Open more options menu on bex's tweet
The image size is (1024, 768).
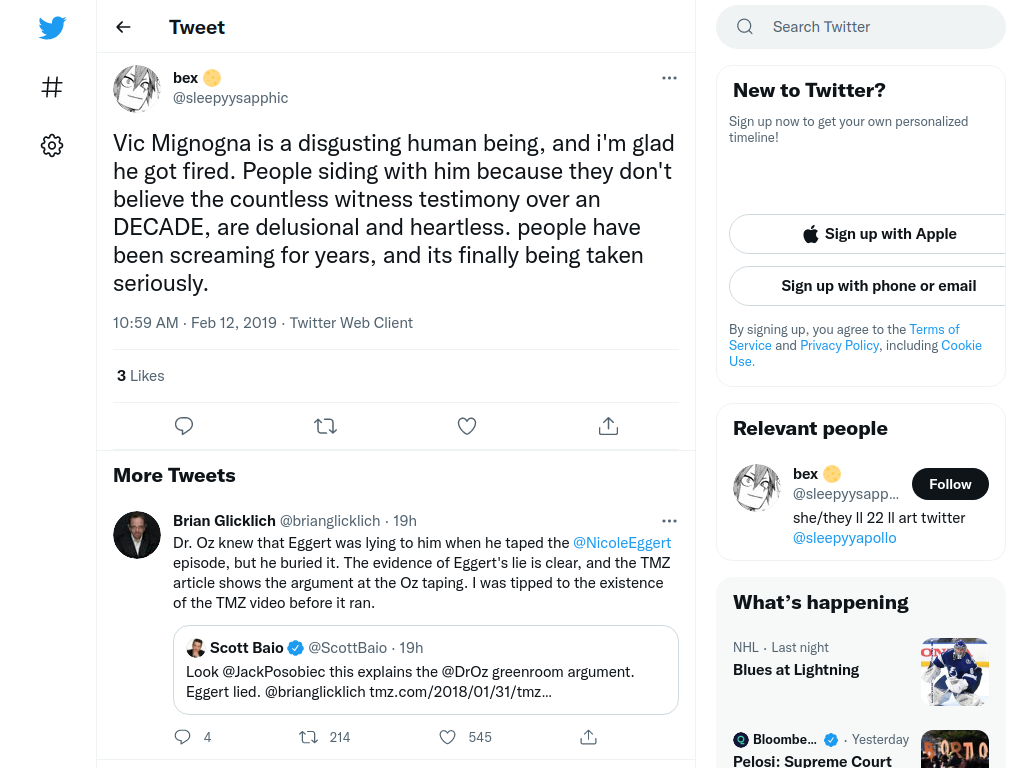(x=669, y=78)
